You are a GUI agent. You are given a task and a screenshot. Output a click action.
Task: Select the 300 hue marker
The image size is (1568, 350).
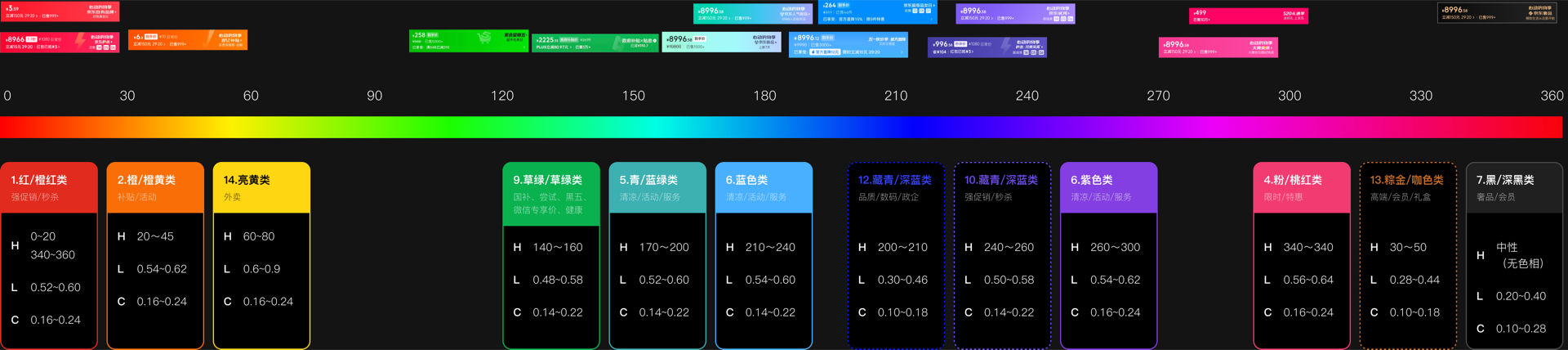[x=1290, y=96]
